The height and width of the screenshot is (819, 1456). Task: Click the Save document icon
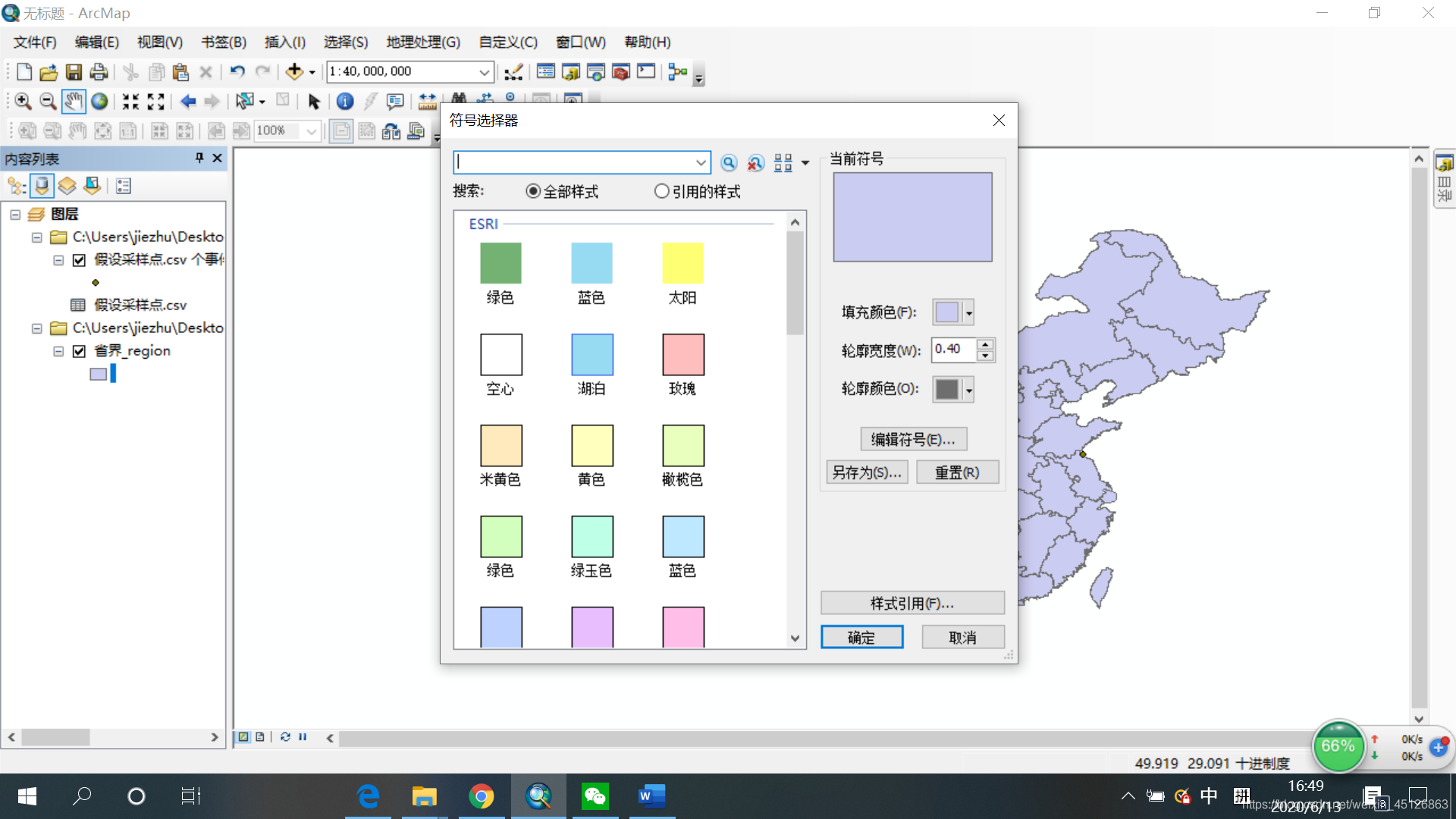(74, 72)
